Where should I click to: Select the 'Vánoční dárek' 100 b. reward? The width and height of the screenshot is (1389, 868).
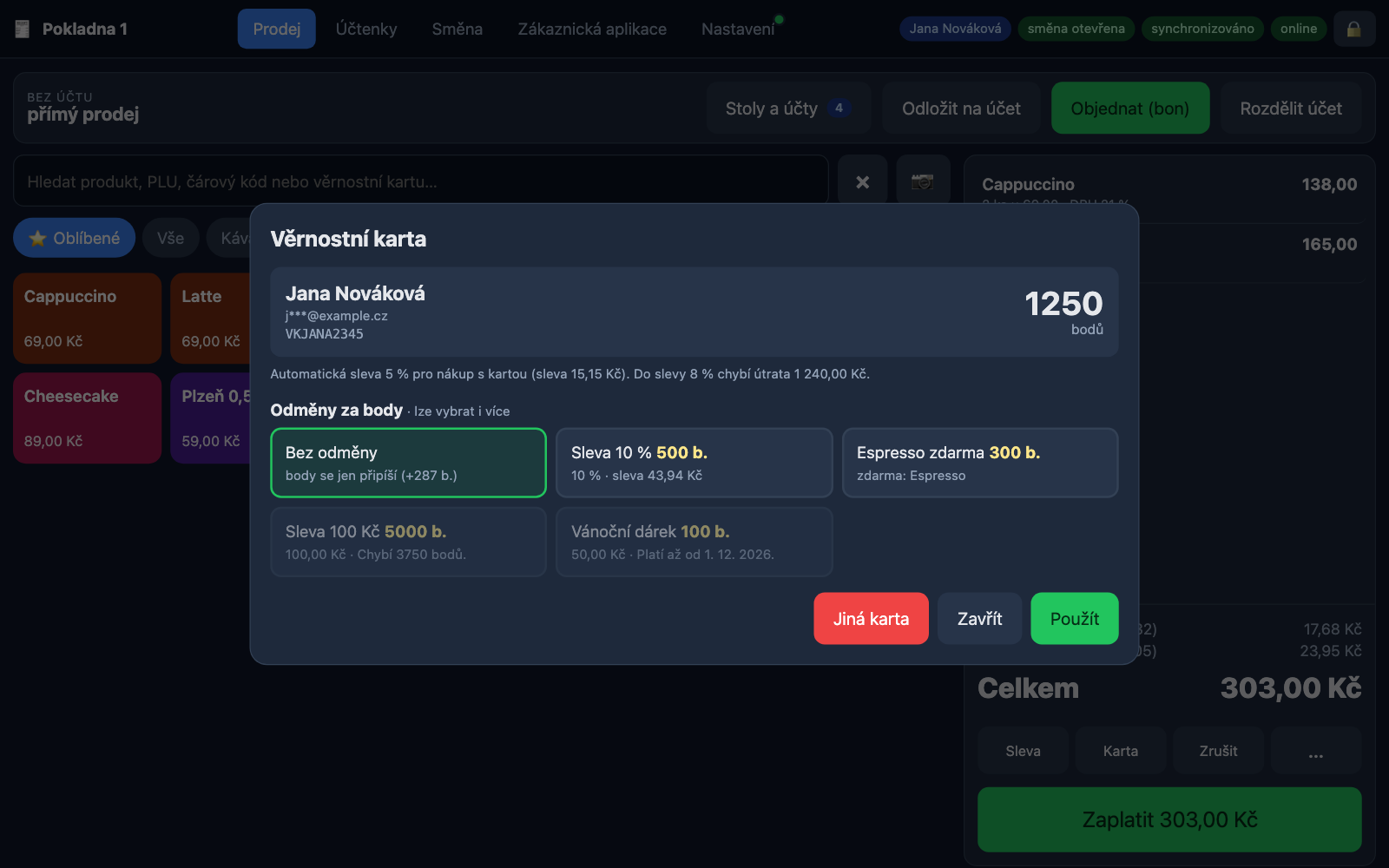tap(694, 542)
